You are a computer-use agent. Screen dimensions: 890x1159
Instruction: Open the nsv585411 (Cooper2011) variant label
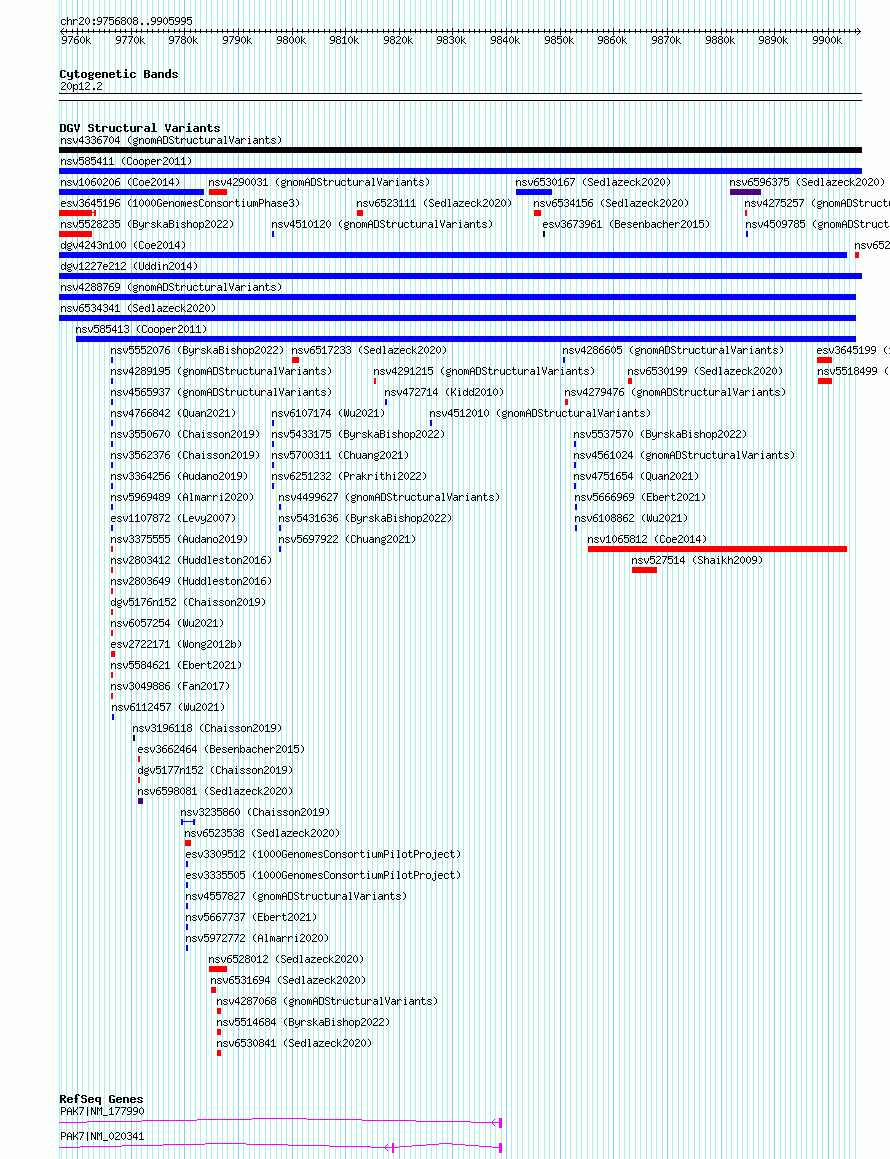126,161
